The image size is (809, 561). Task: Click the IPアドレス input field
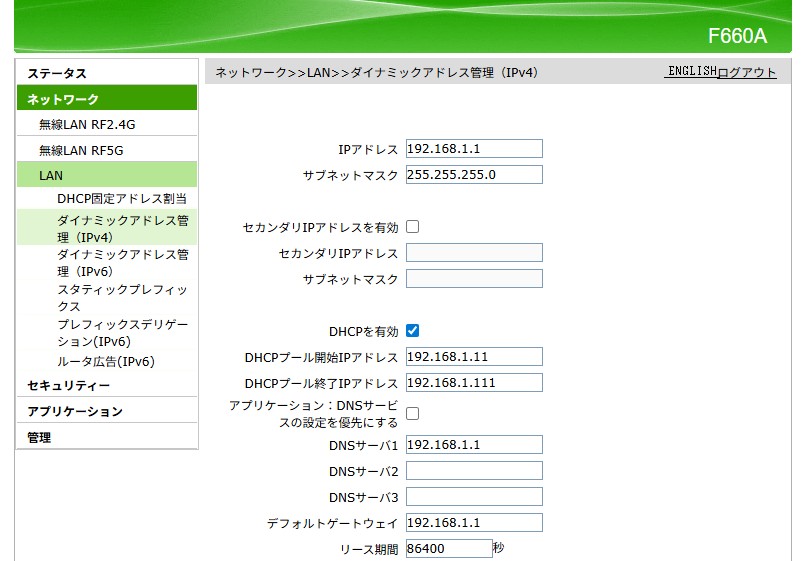pyautogui.click(x=474, y=149)
